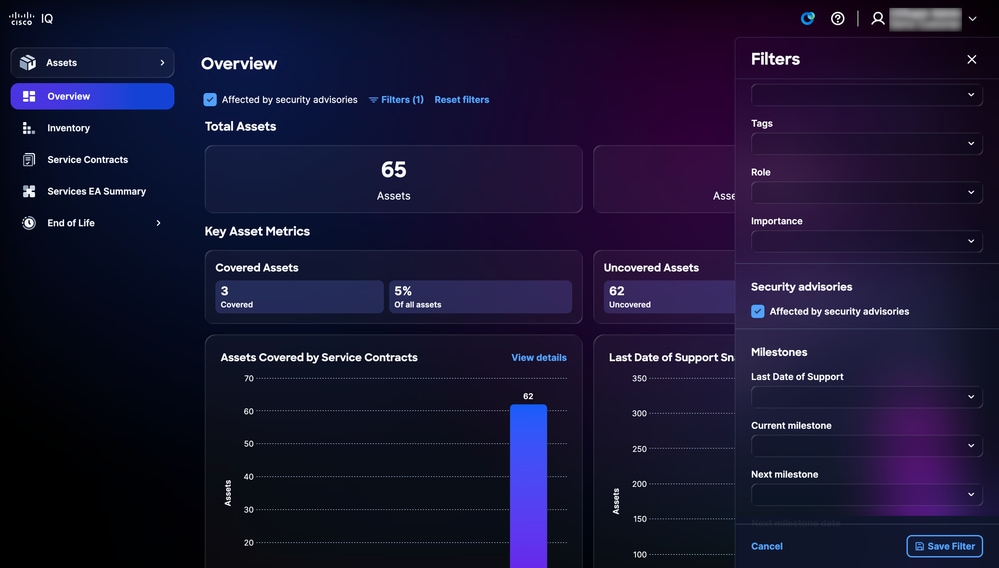Screen dimensions: 999x568
Task: Click the End of Life clock icon
Action: [x=29, y=223]
